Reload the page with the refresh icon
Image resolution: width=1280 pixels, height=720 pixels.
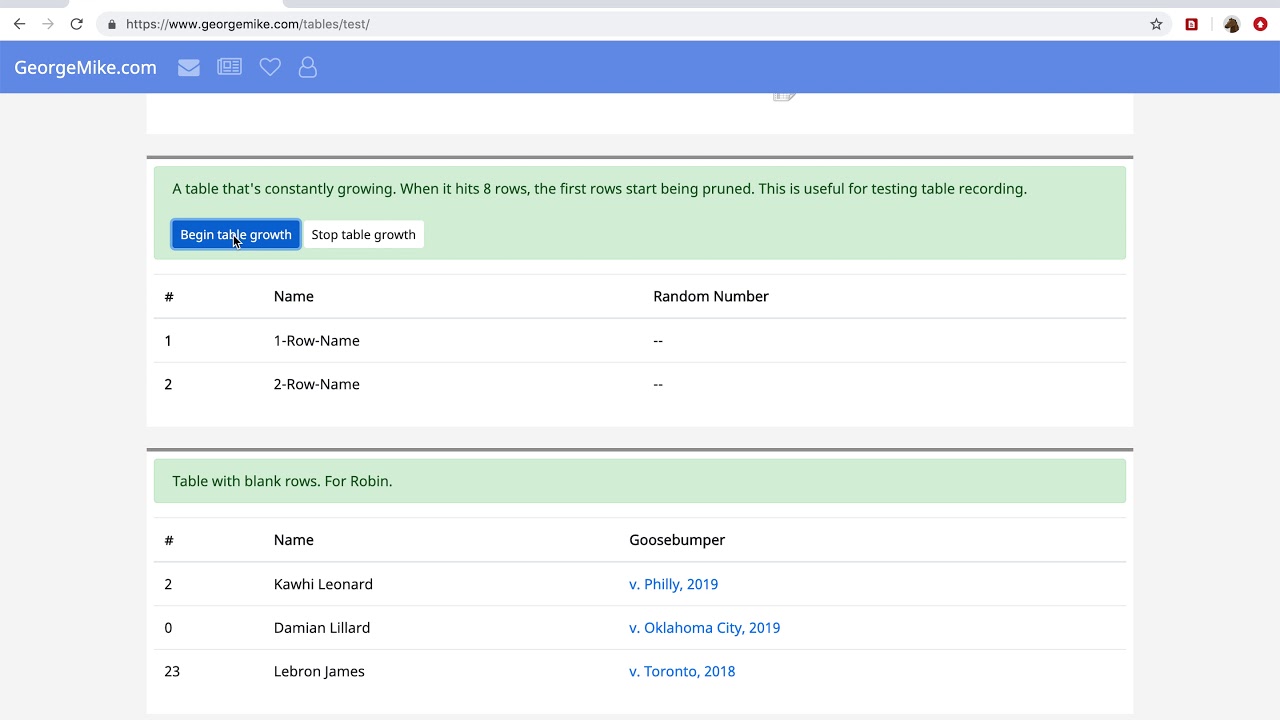click(x=76, y=24)
